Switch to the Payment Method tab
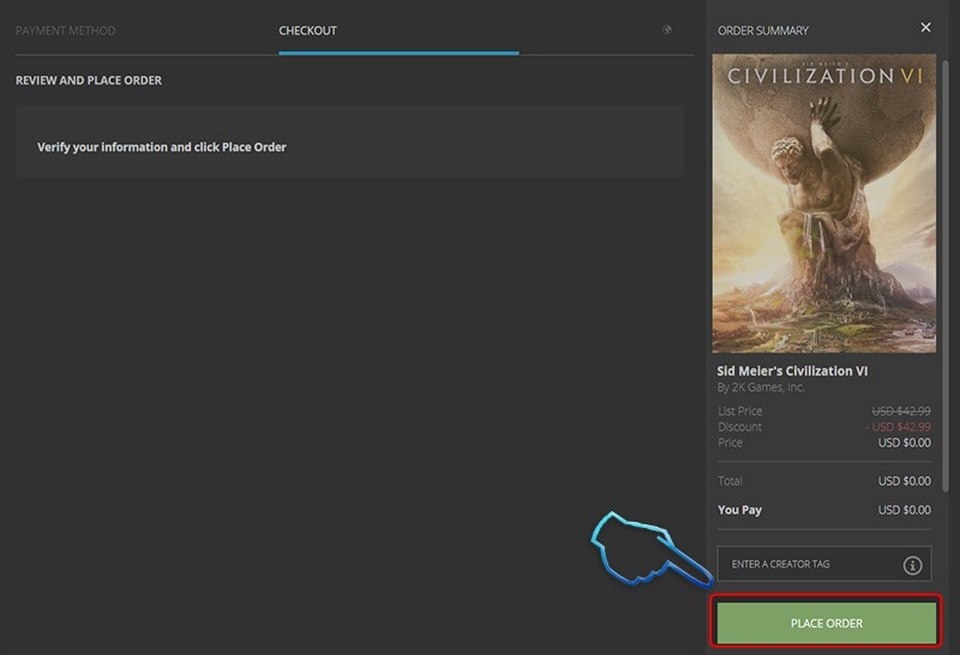Image resolution: width=960 pixels, height=655 pixels. tap(66, 31)
